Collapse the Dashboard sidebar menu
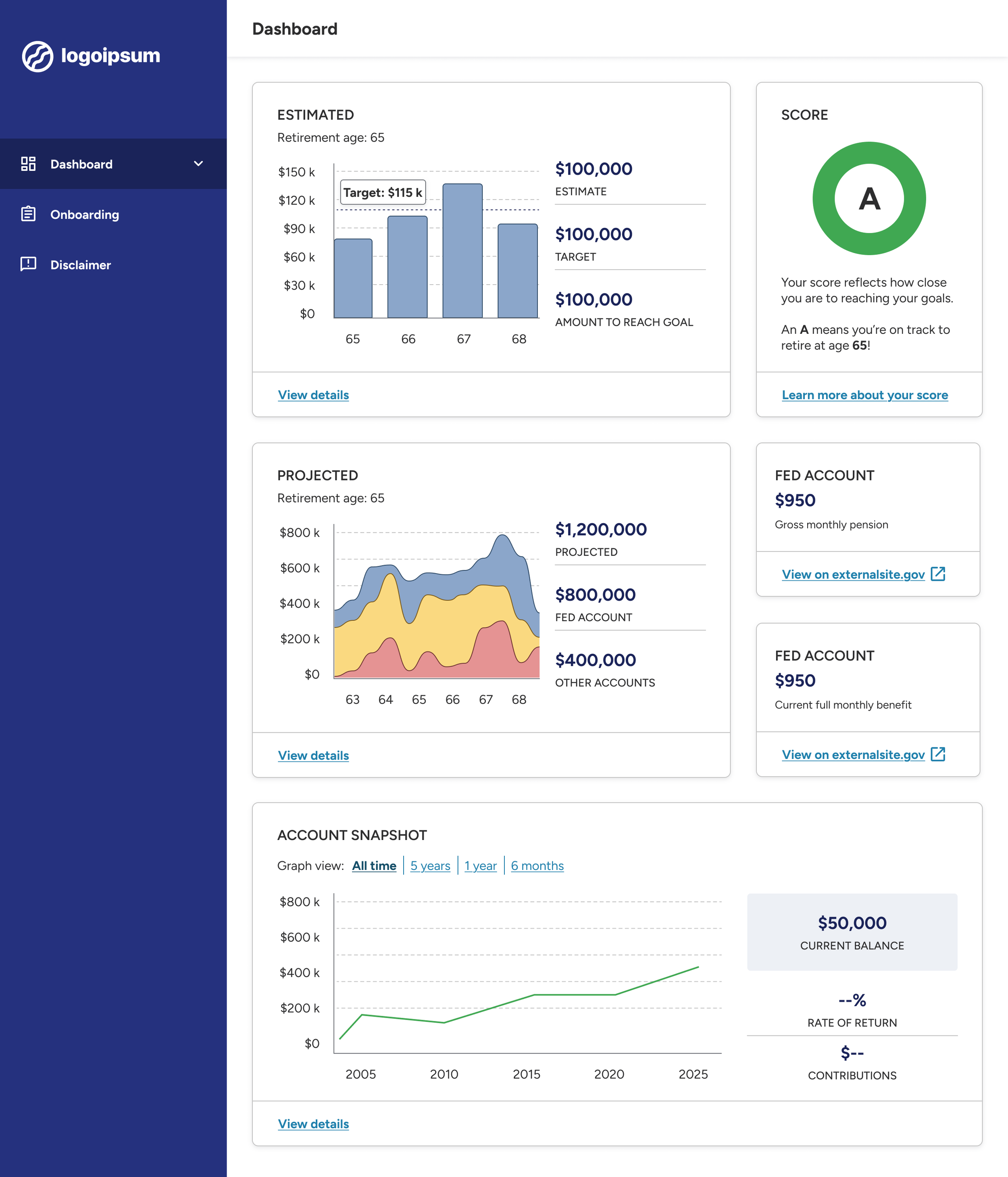Viewport: 1008px width, 1177px height. (198, 164)
